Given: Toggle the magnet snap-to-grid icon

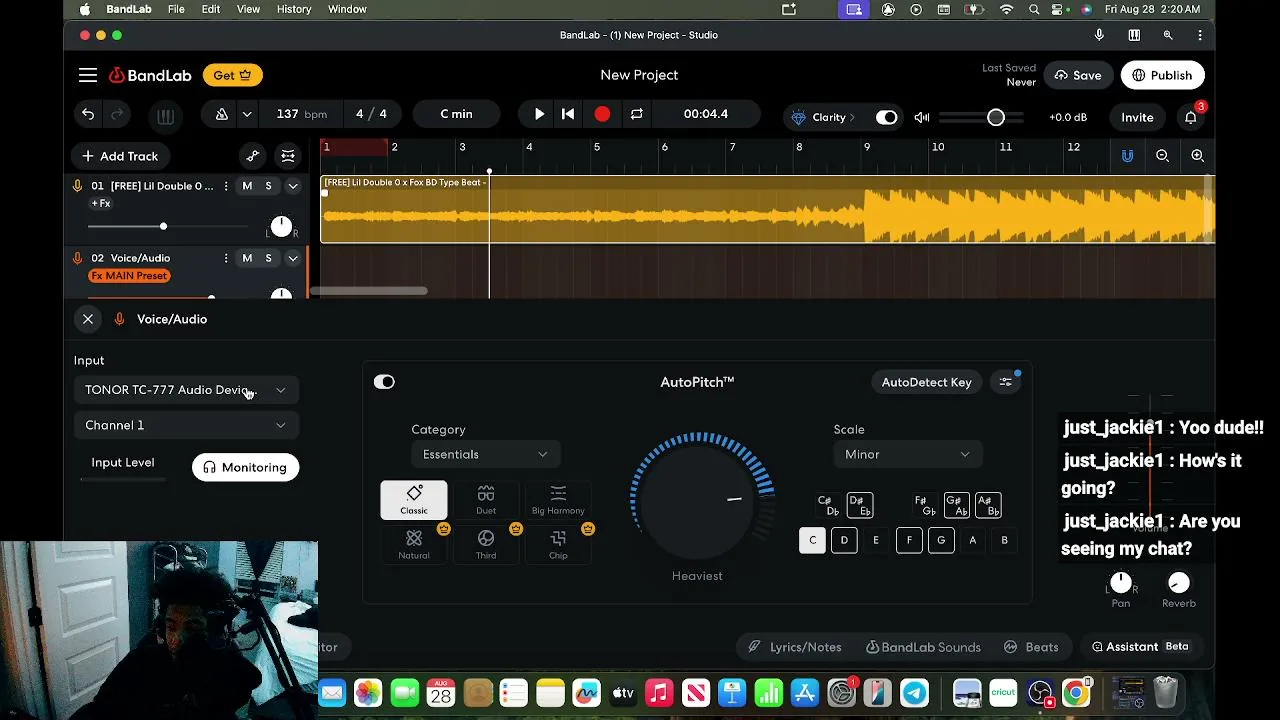Looking at the screenshot, I should pyautogui.click(x=1127, y=156).
